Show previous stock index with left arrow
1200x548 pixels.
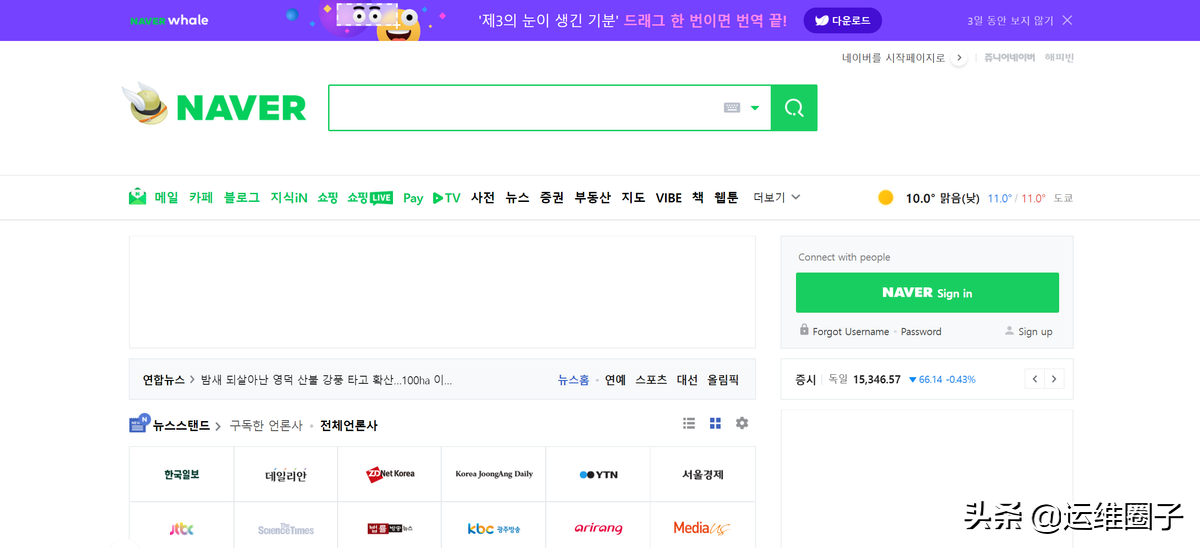coord(1035,379)
